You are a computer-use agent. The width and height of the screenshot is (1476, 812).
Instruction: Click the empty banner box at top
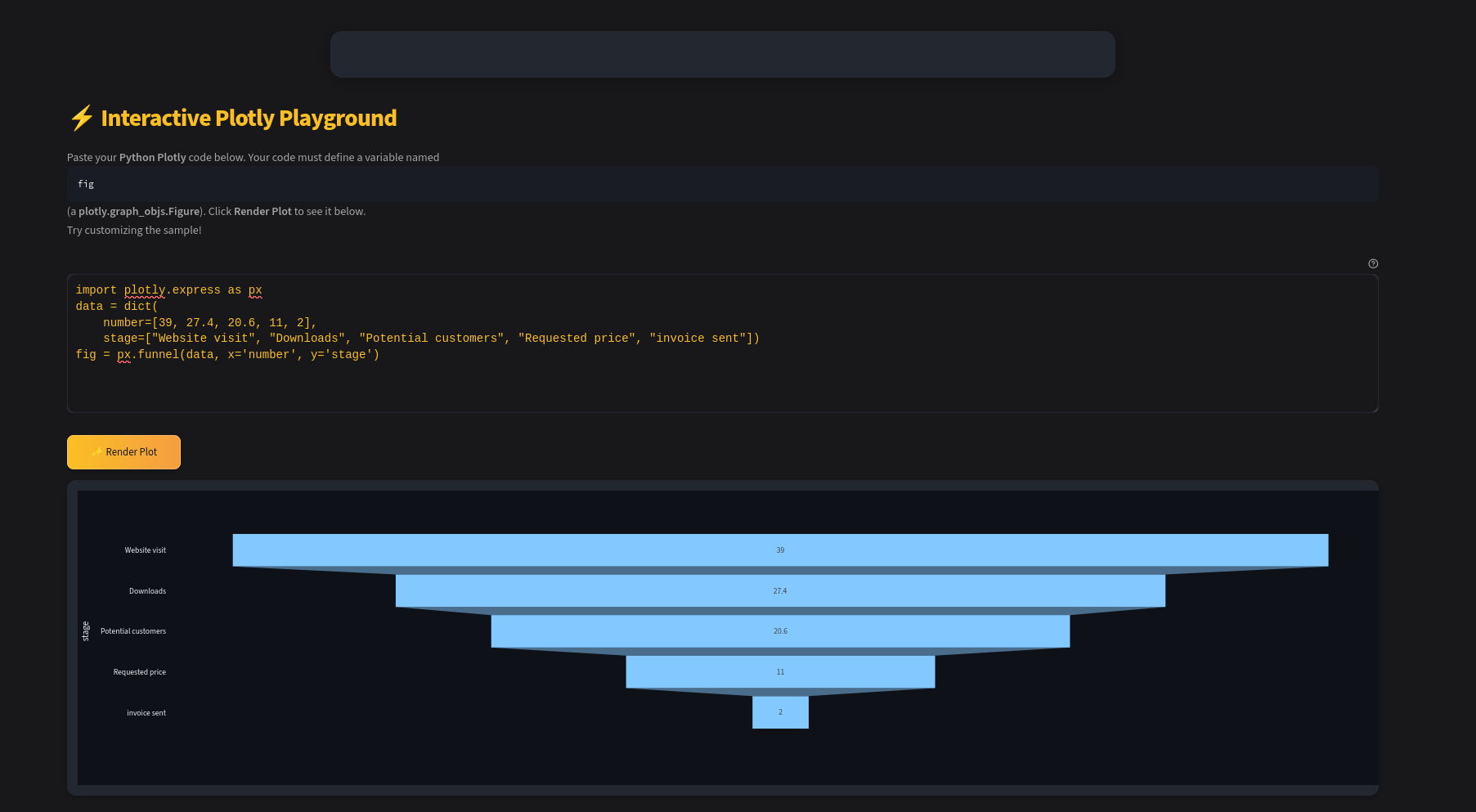coord(722,55)
